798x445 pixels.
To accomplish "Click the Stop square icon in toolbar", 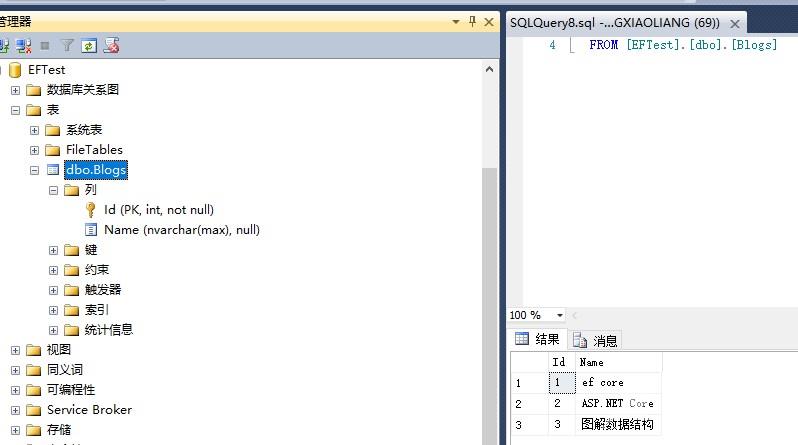I will click(x=45, y=46).
